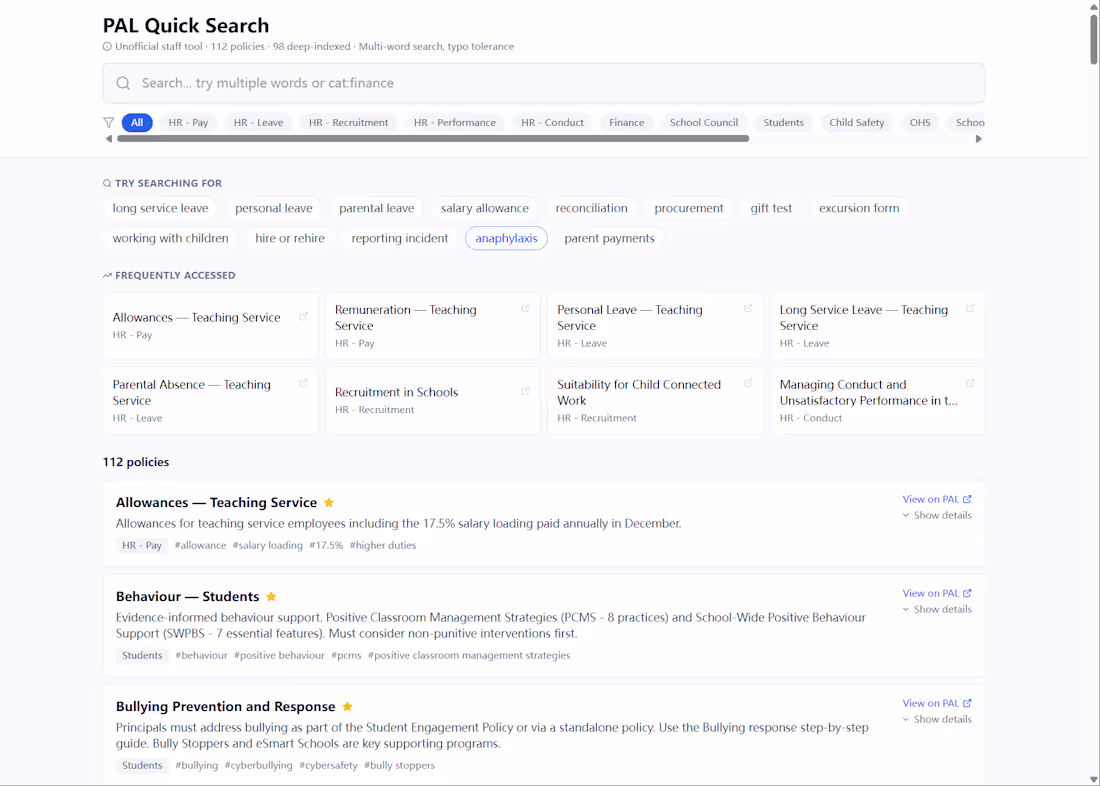The height and width of the screenshot is (786, 1100).
Task: Select the HR - Leave category filter
Action: pos(258,123)
